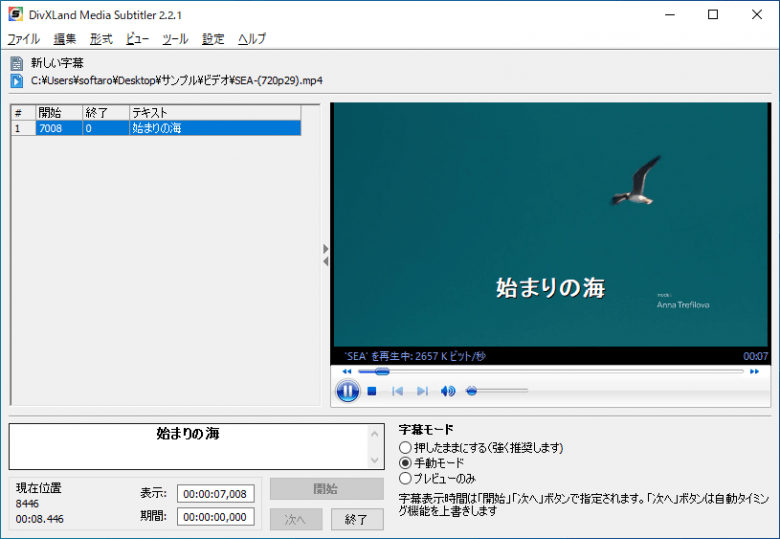Click the 開始 button
Screen dimensions: 780x539
pos(326,489)
